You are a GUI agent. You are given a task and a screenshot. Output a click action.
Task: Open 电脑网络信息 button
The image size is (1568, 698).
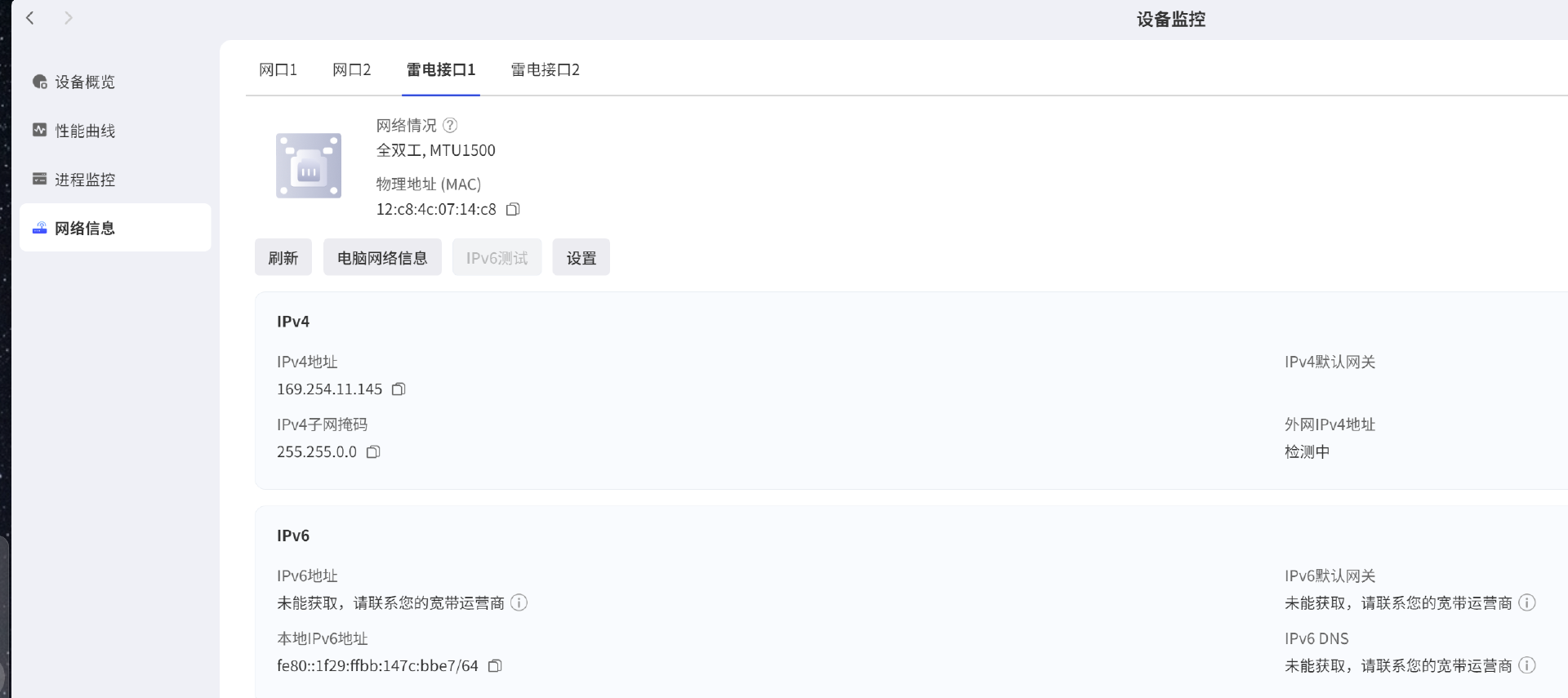tap(382, 258)
